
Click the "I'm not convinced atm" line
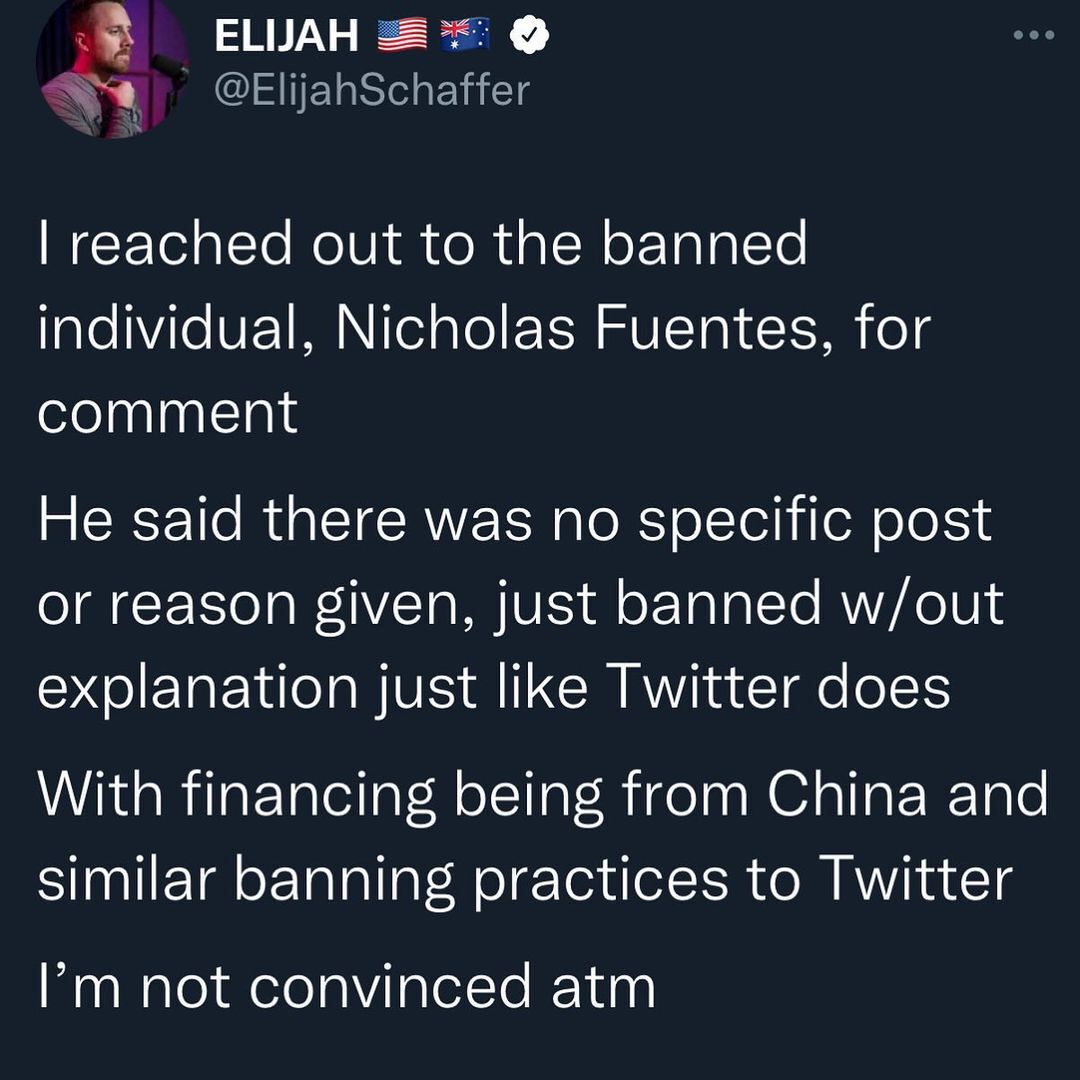click(346, 986)
